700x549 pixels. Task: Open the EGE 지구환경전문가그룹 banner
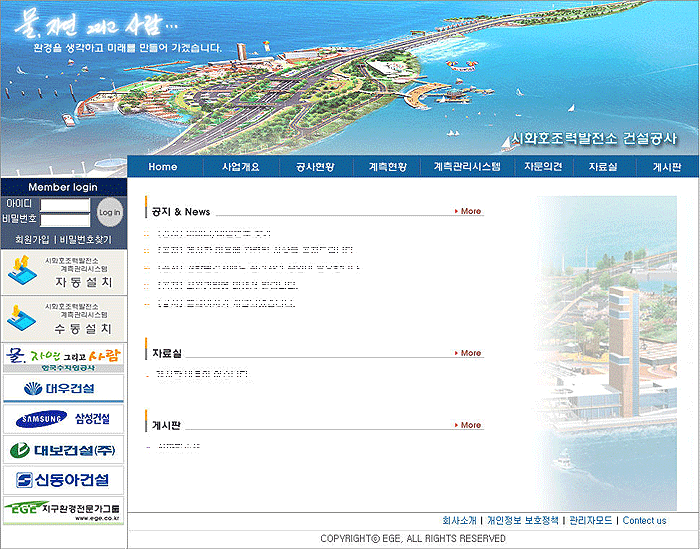click(63, 510)
